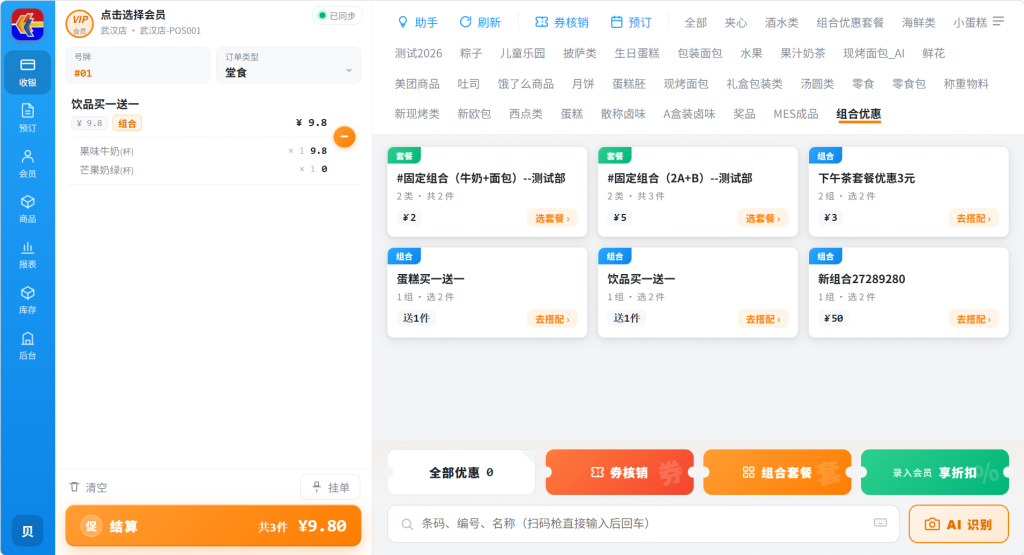Click the AI 识别 camera button
This screenshot has height=555, width=1024.
tap(958, 524)
